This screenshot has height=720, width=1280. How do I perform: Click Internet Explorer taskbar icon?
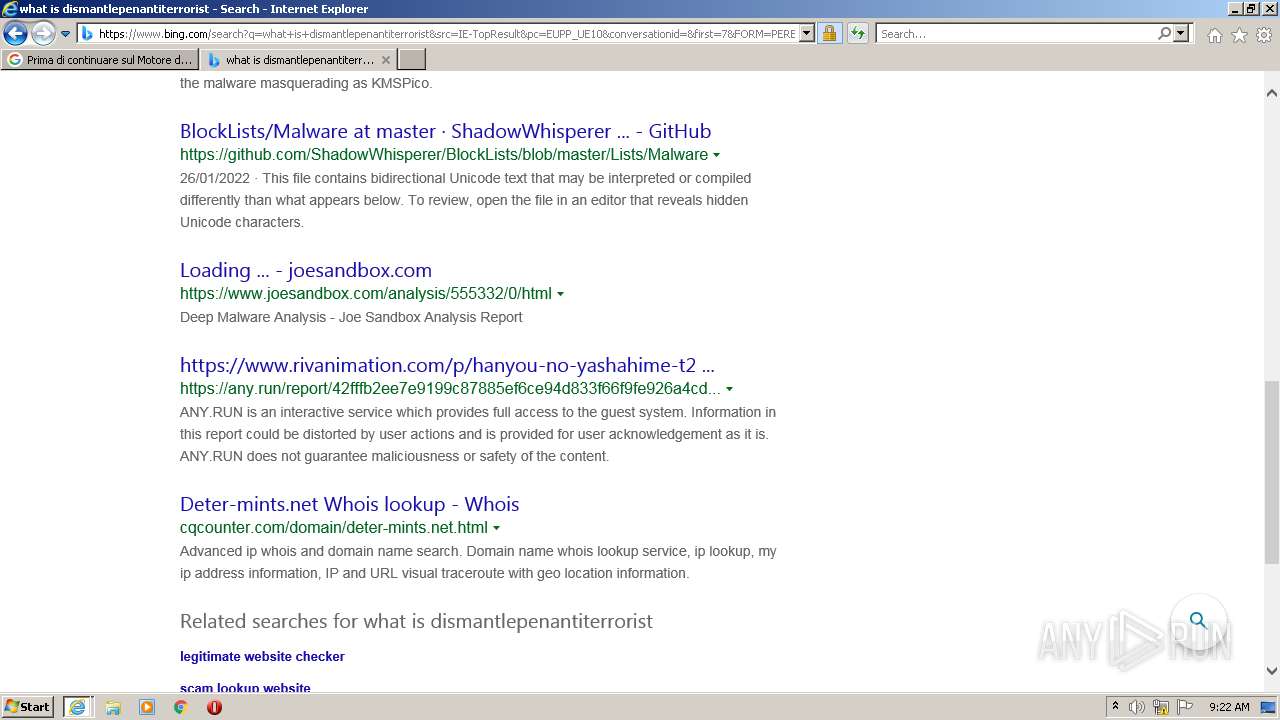tap(77, 707)
